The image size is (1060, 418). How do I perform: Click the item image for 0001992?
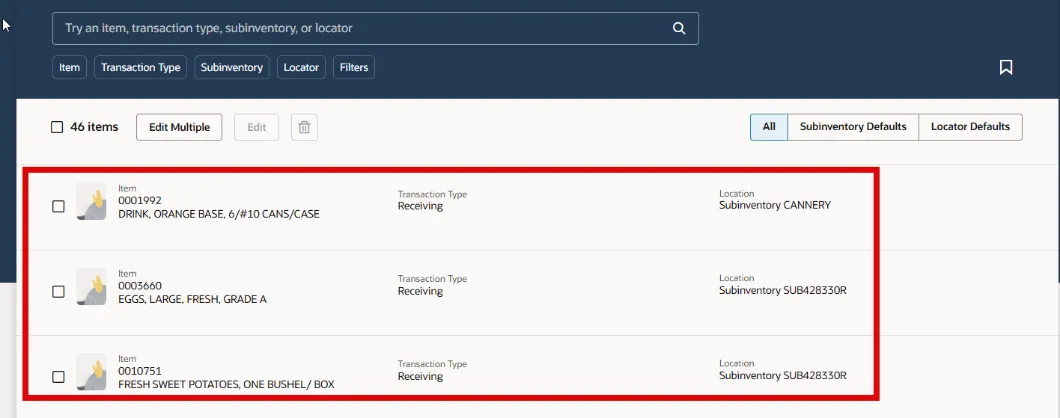click(x=91, y=202)
